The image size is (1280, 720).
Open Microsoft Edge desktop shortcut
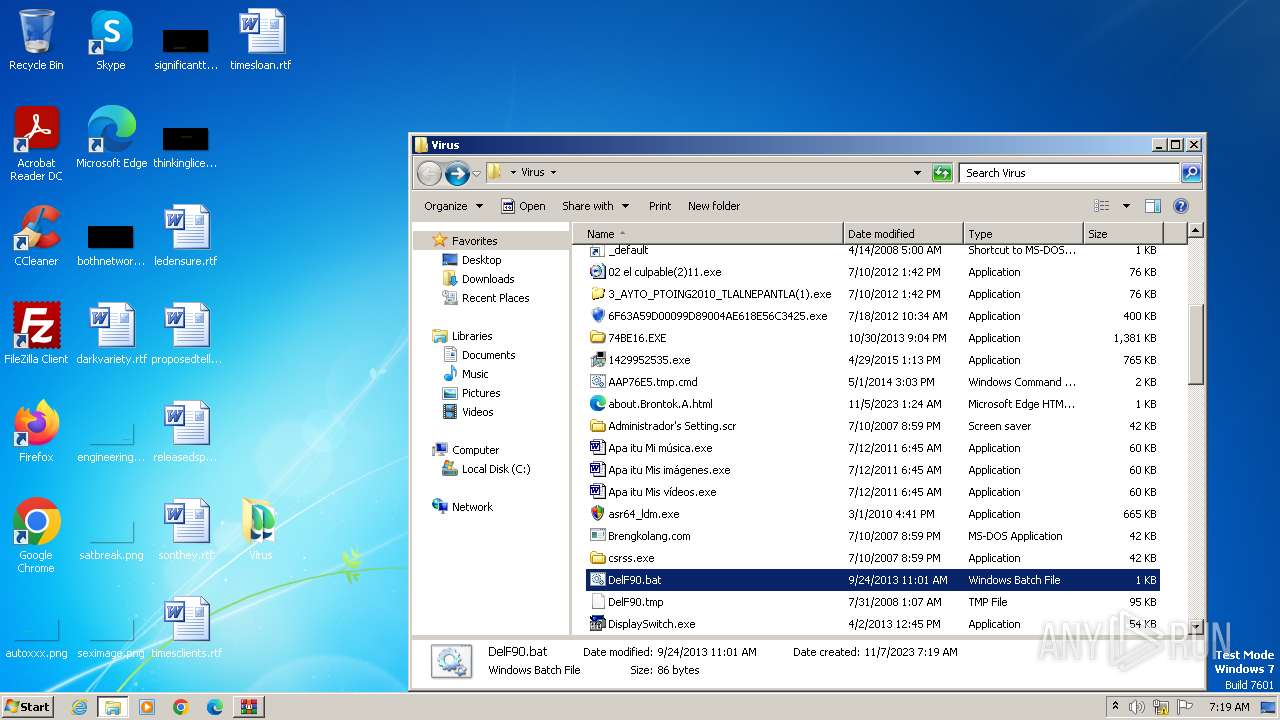point(111,138)
